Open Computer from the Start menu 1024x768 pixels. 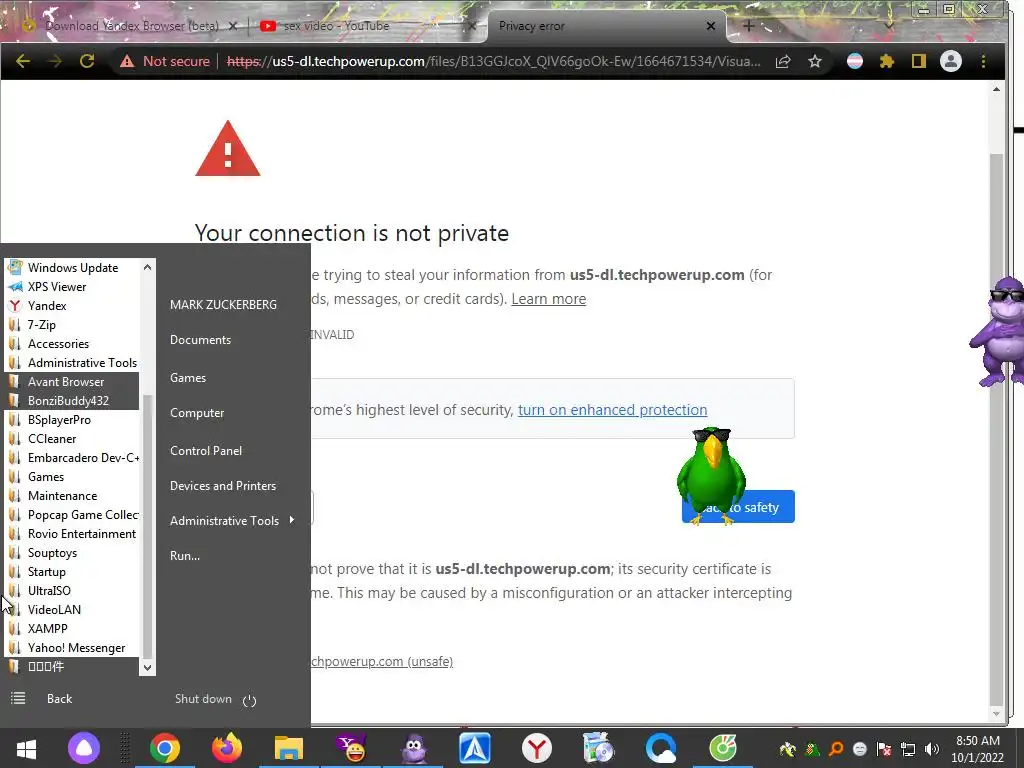click(197, 413)
